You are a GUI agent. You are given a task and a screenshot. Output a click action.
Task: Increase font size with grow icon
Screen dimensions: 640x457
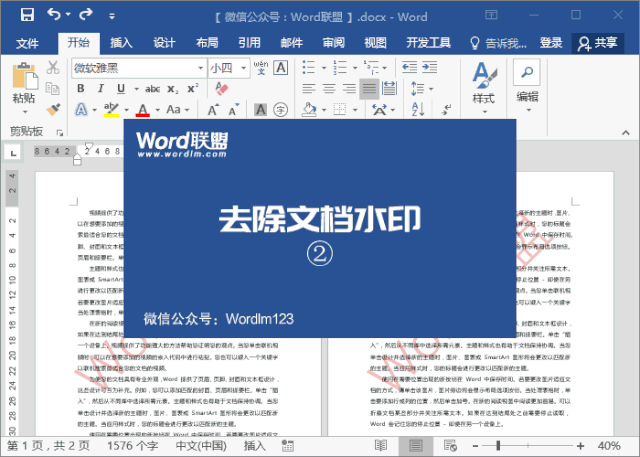coord(213,110)
